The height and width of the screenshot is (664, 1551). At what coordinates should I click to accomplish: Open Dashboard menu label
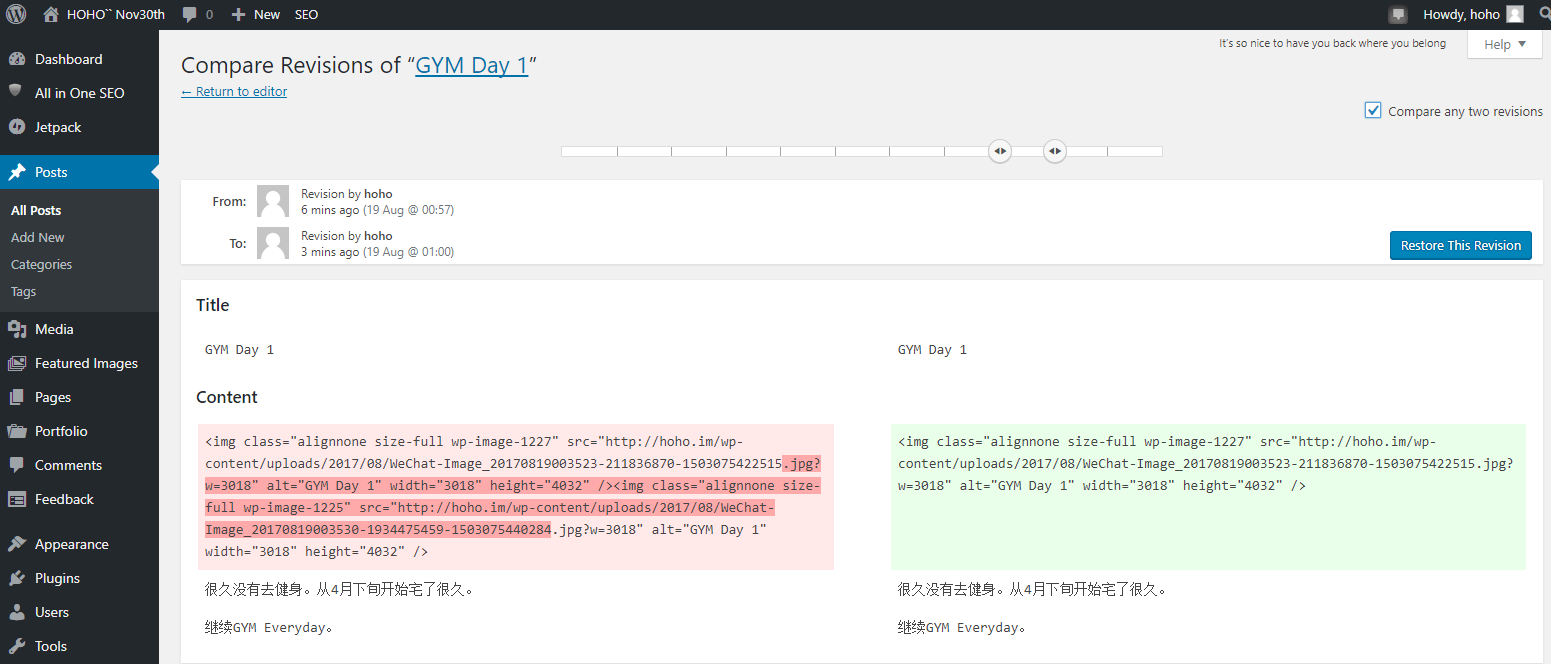click(x=68, y=59)
